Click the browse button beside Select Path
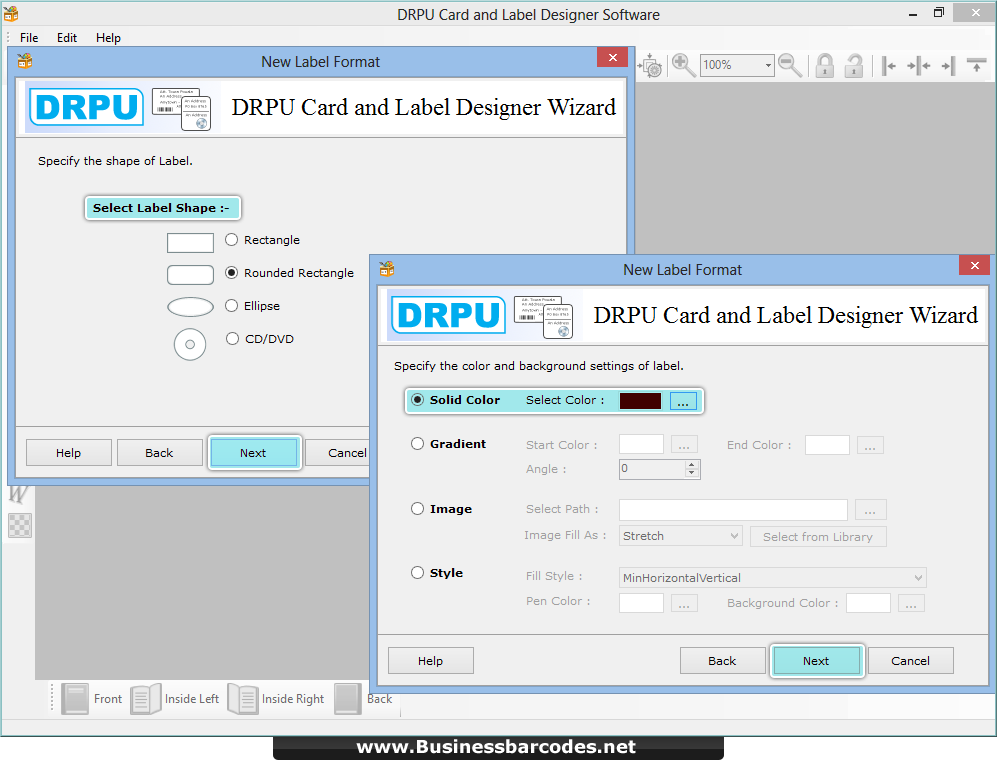This screenshot has height=760, width=997. pos(870,510)
